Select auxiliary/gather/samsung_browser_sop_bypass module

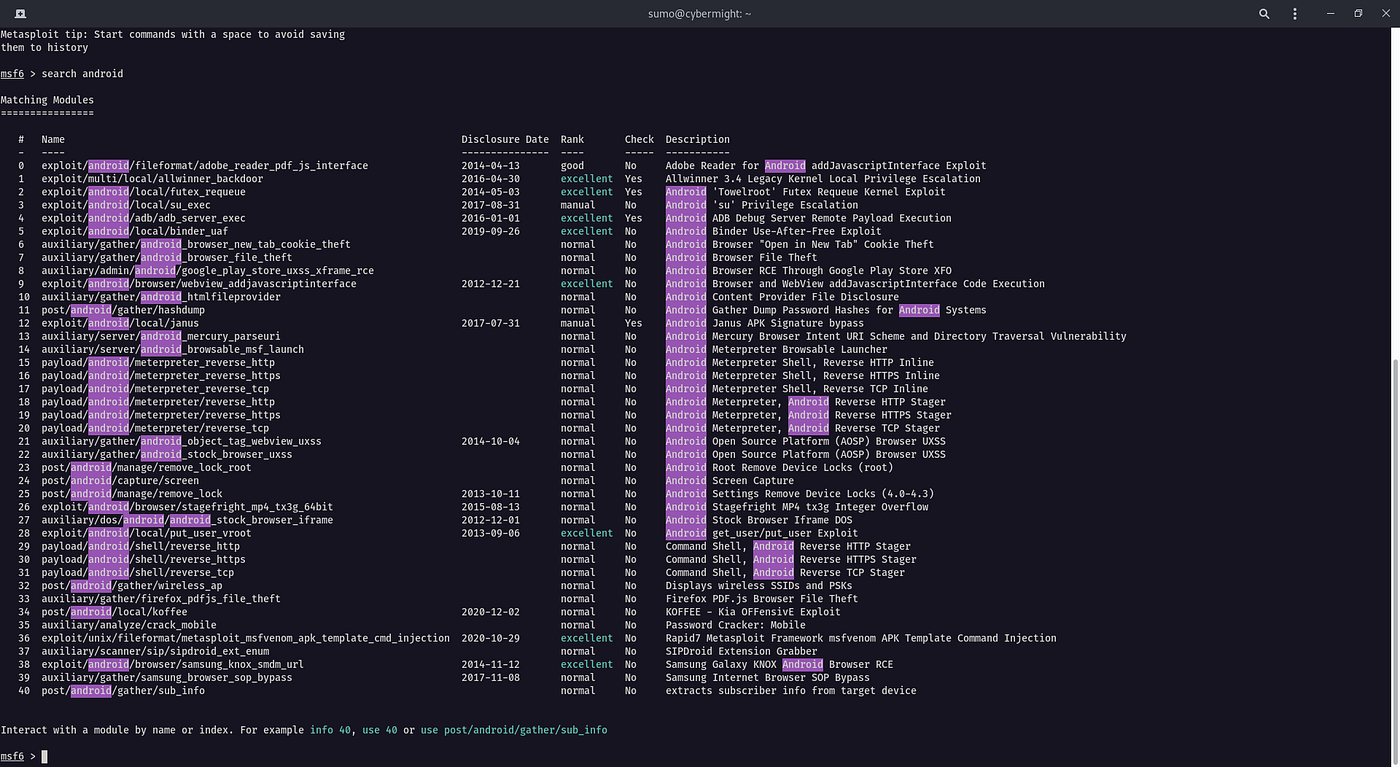[167, 677]
